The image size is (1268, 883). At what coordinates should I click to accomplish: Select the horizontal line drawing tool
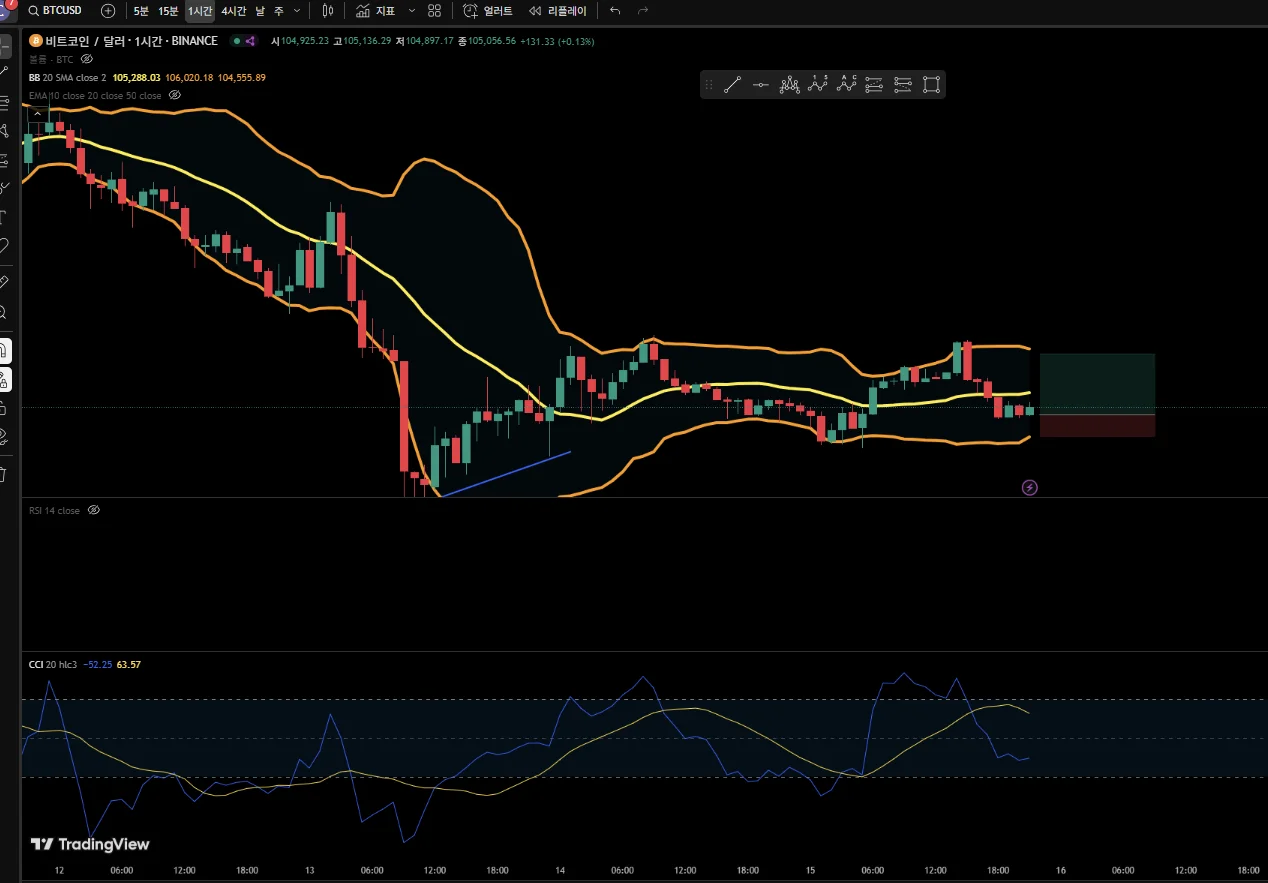761,85
